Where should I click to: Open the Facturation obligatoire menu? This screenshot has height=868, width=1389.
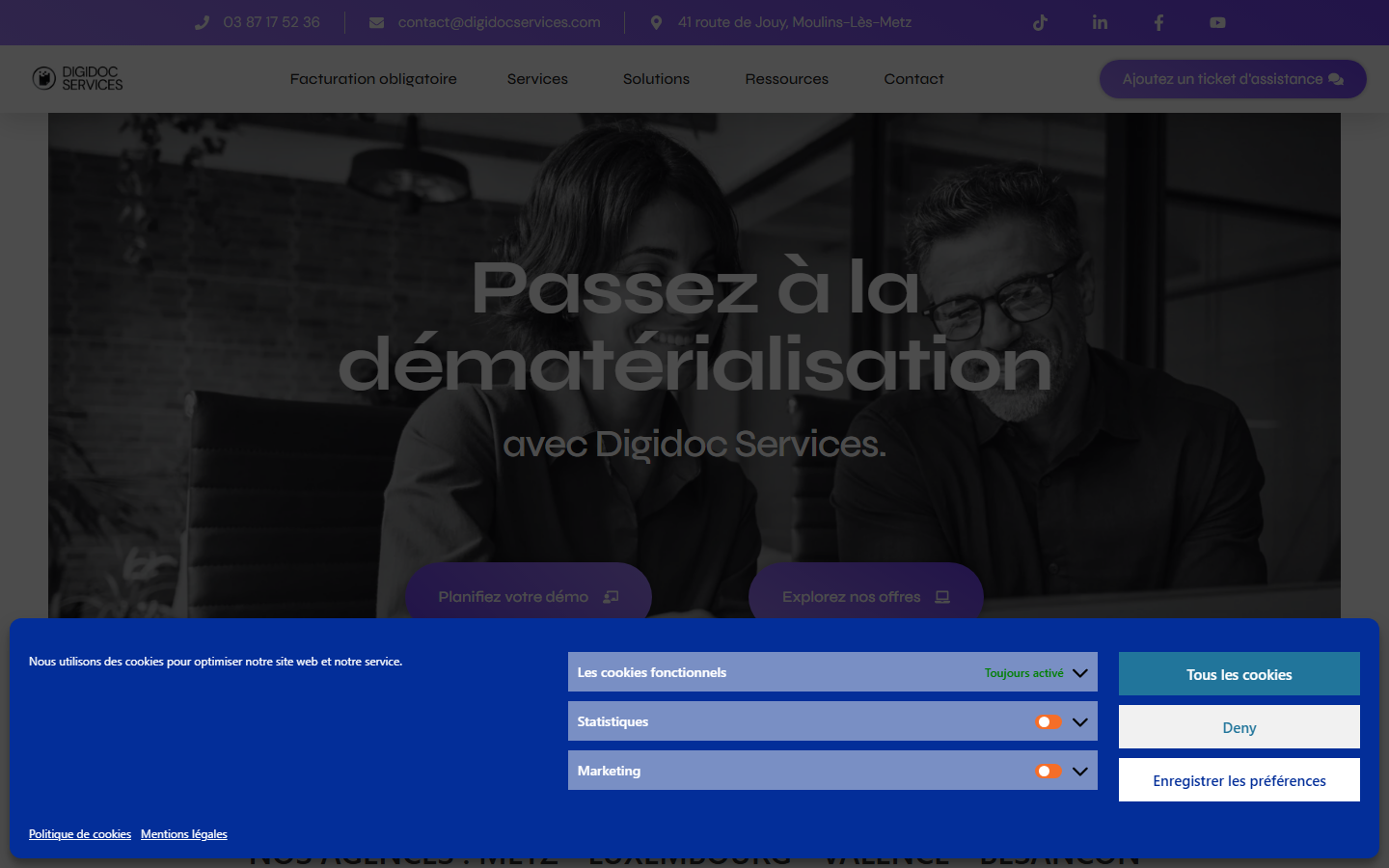373,79
